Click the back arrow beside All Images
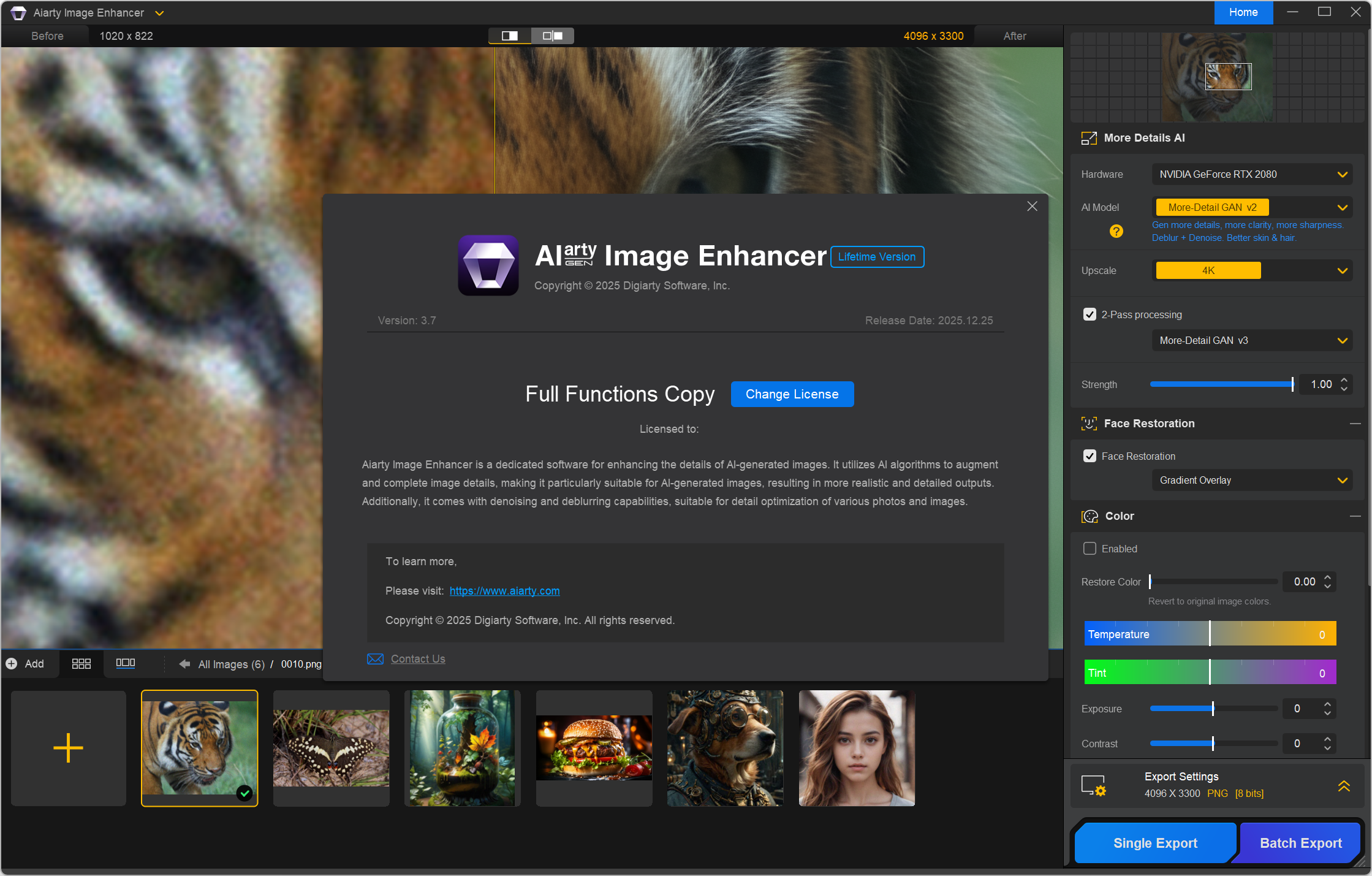1372x876 pixels. 184,664
